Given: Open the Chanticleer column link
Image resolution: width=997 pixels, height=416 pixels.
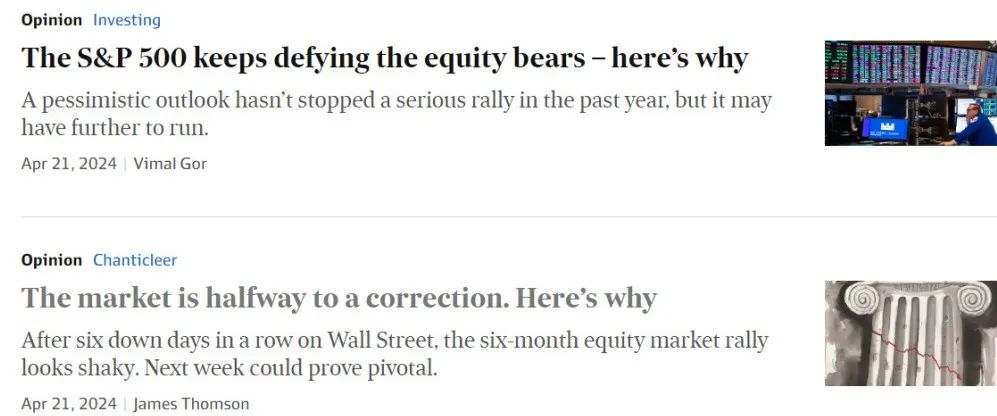Looking at the screenshot, I should [x=135, y=260].
